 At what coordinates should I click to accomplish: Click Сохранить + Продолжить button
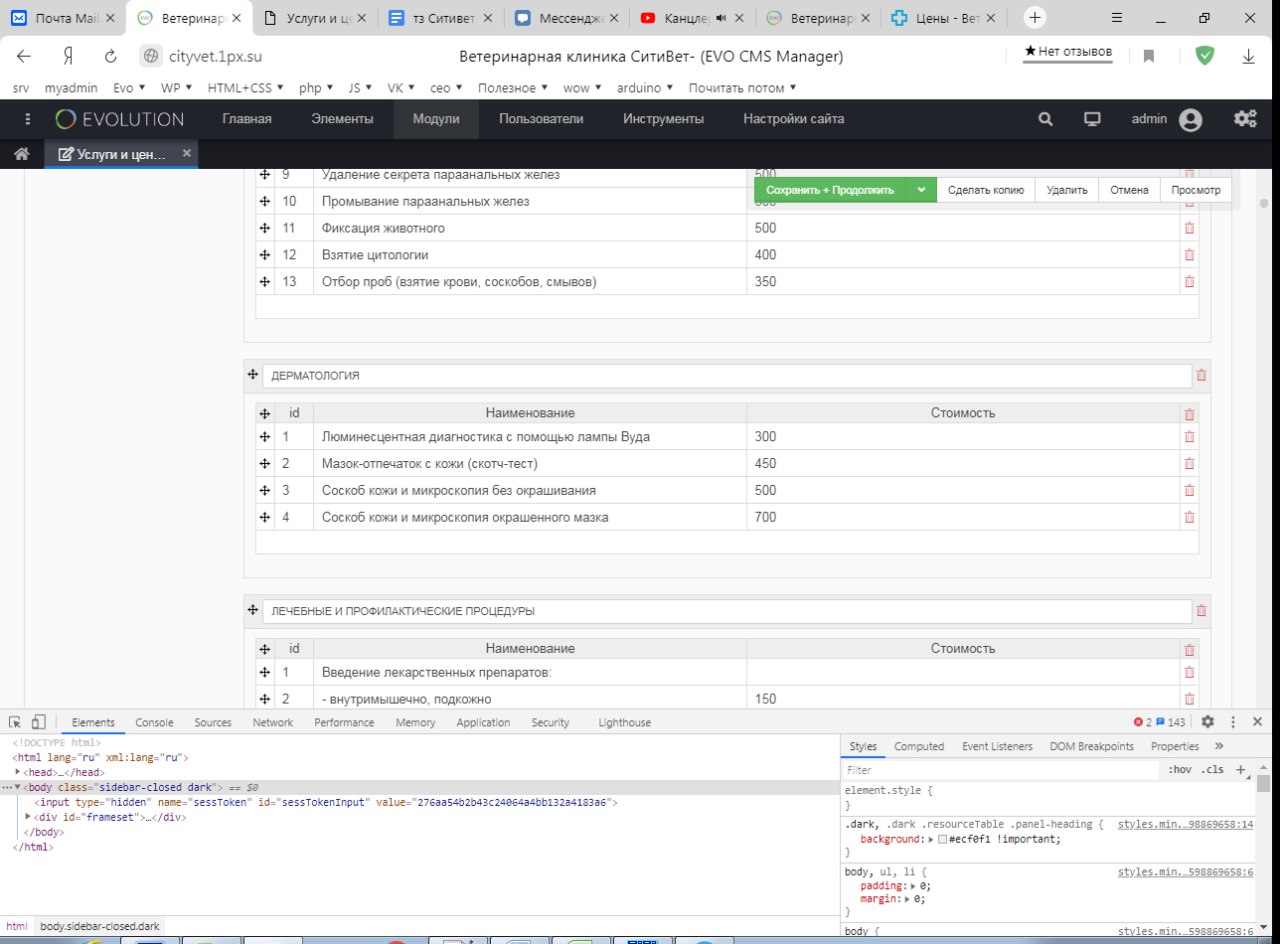click(830, 190)
